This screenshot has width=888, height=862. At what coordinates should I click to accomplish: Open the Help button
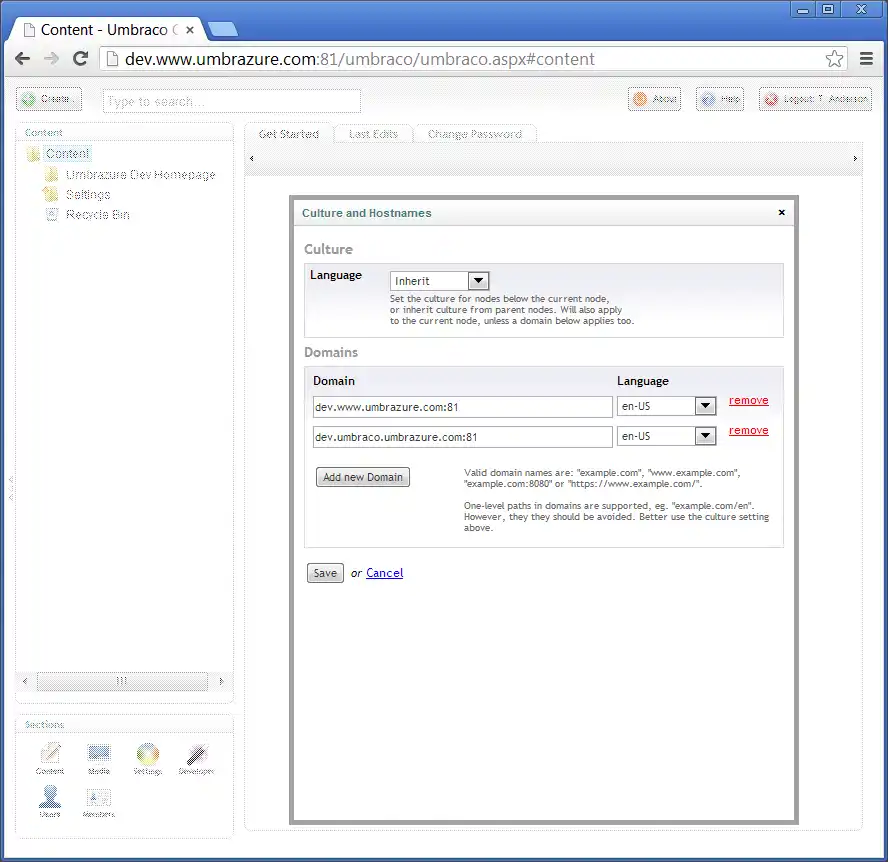click(x=720, y=99)
